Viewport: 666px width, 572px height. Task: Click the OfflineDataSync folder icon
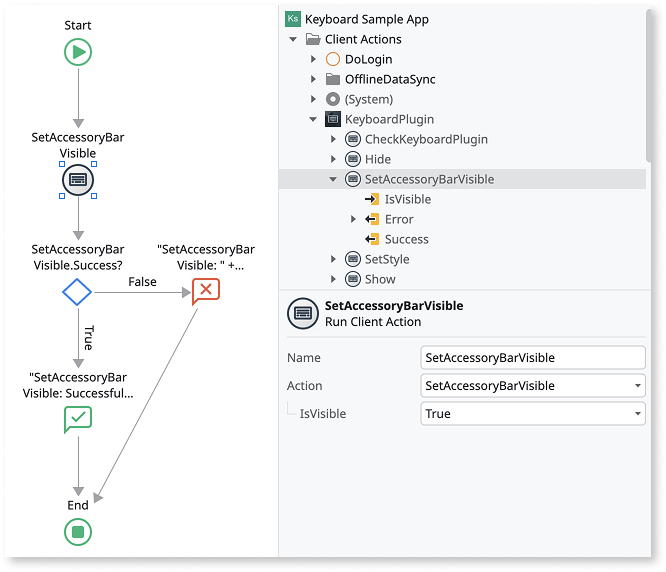click(333, 79)
